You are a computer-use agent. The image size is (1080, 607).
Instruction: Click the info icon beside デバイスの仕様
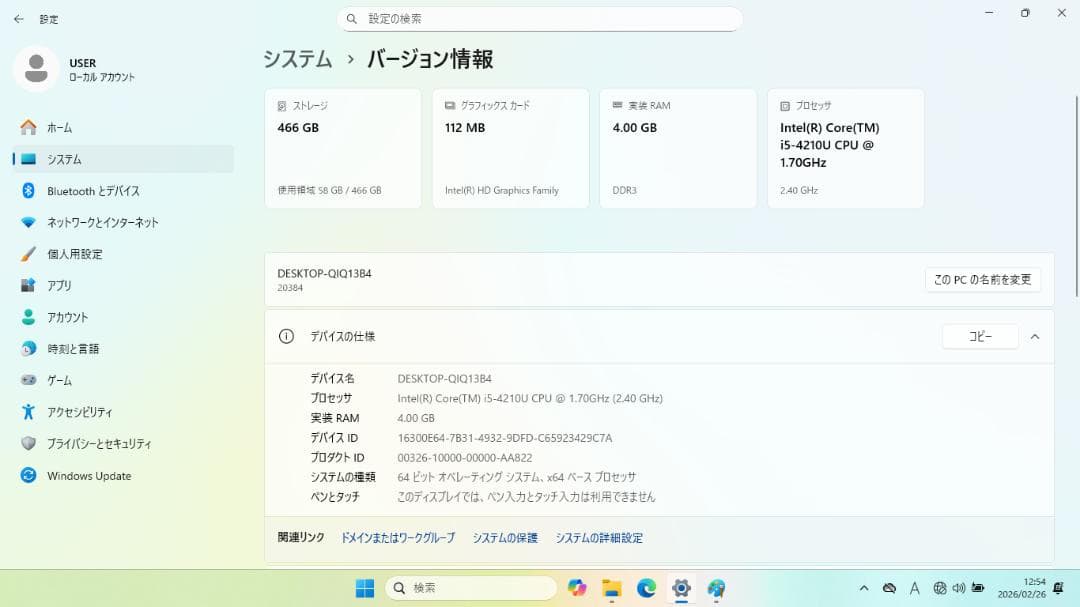286,336
